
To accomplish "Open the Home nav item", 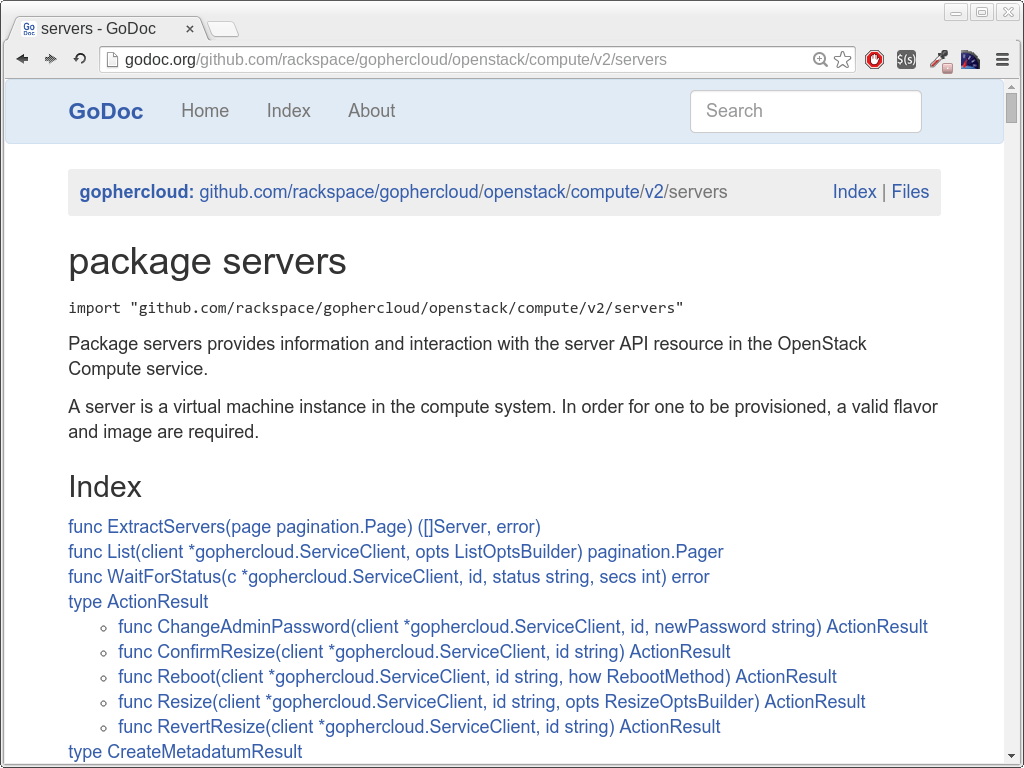I will point(205,110).
